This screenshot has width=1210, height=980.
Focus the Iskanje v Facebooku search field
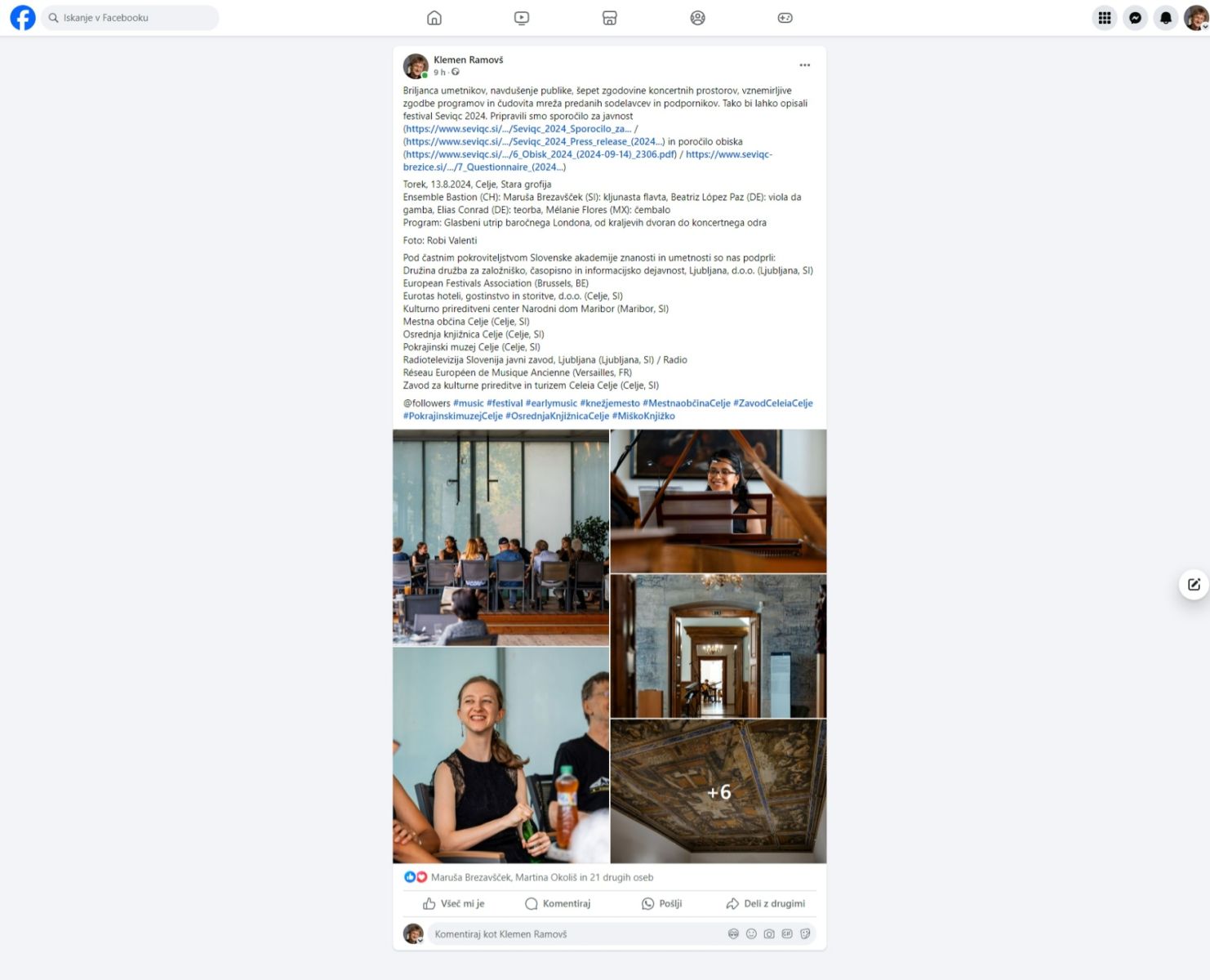click(131, 18)
